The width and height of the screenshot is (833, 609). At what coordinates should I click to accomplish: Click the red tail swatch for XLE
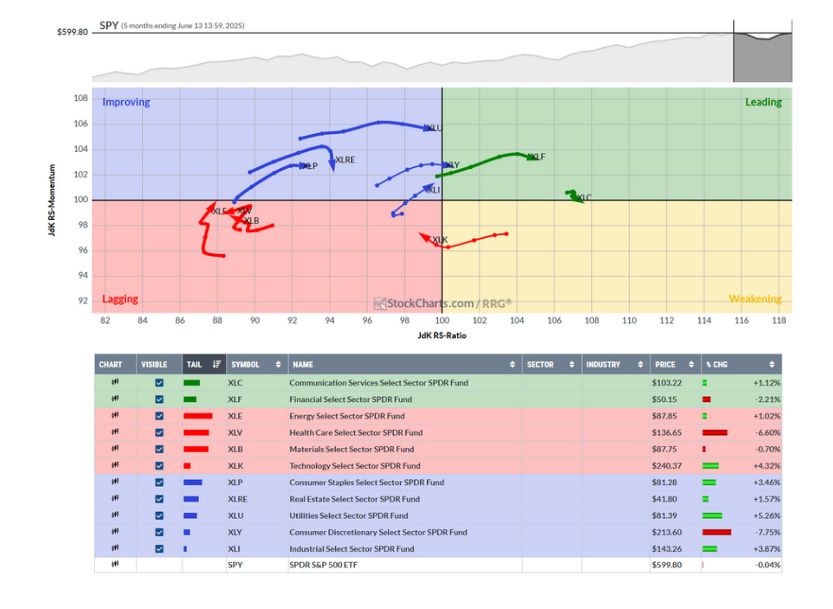click(198, 416)
